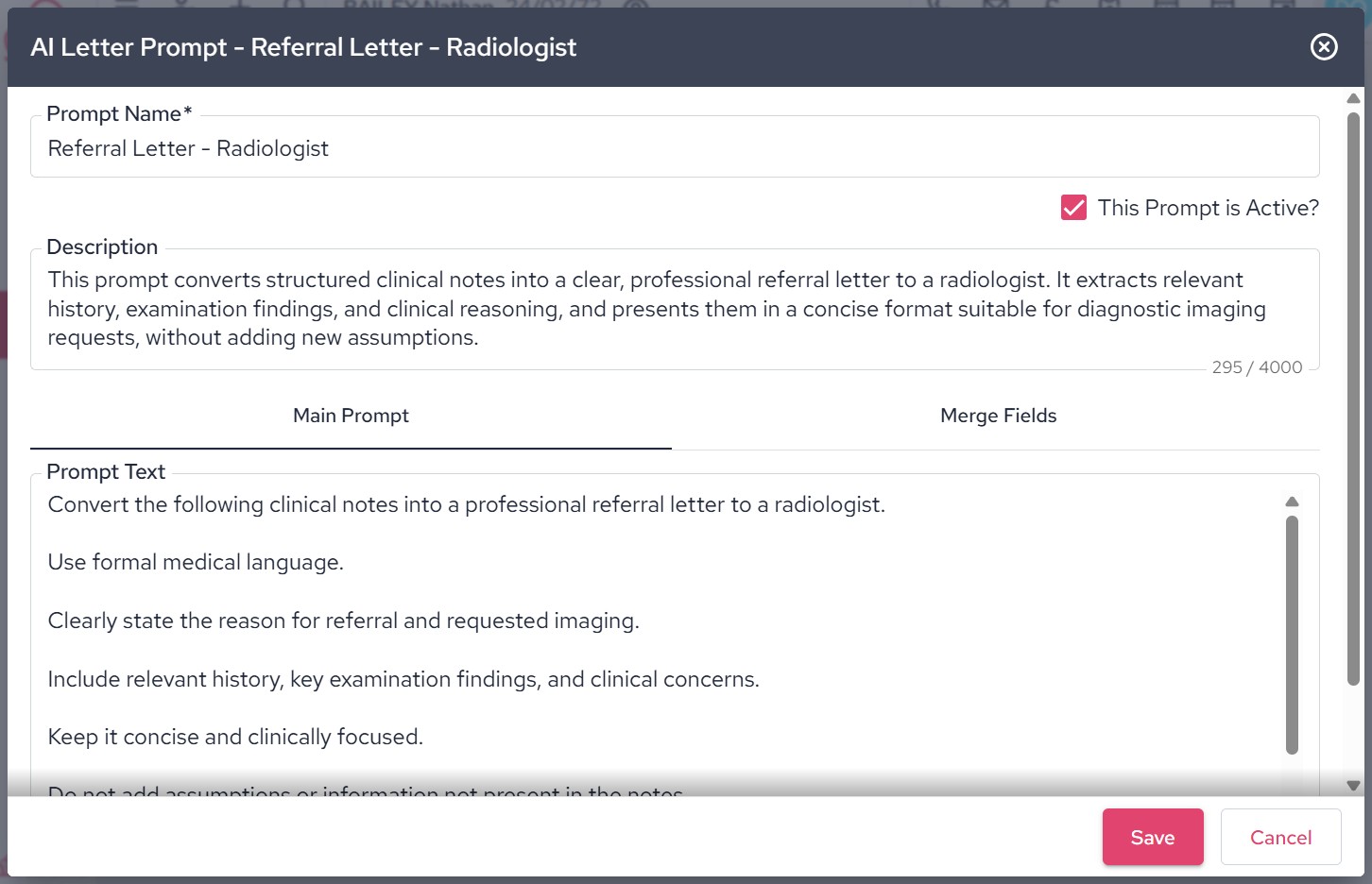The width and height of the screenshot is (1372, 884).
Task: Cancel editing the prompt
Action: 1280,837
